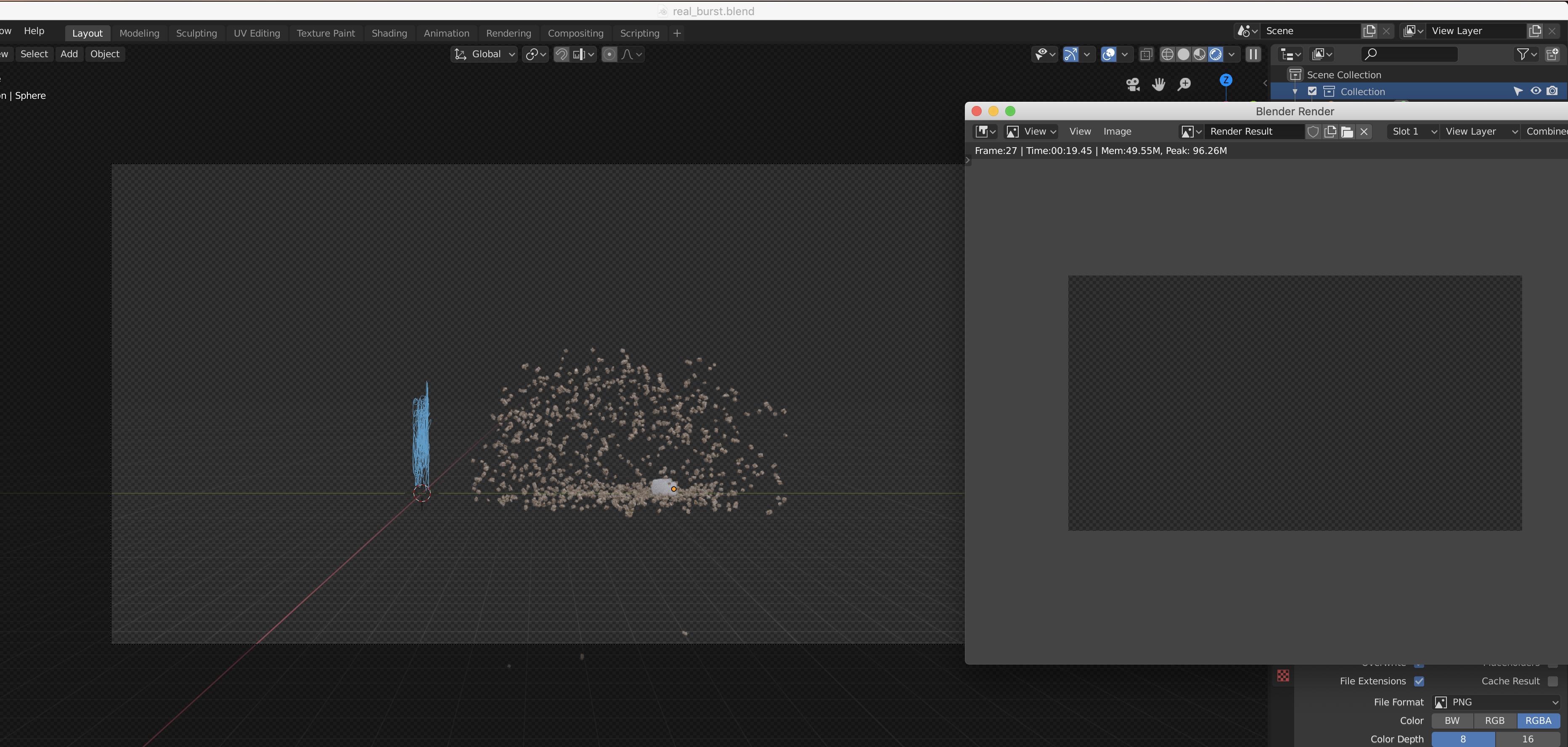Open the View mode dropdown in Blender Render
Image resolution: width=1568 pixels, height=747 pixels.
[x=1032, y=132]
